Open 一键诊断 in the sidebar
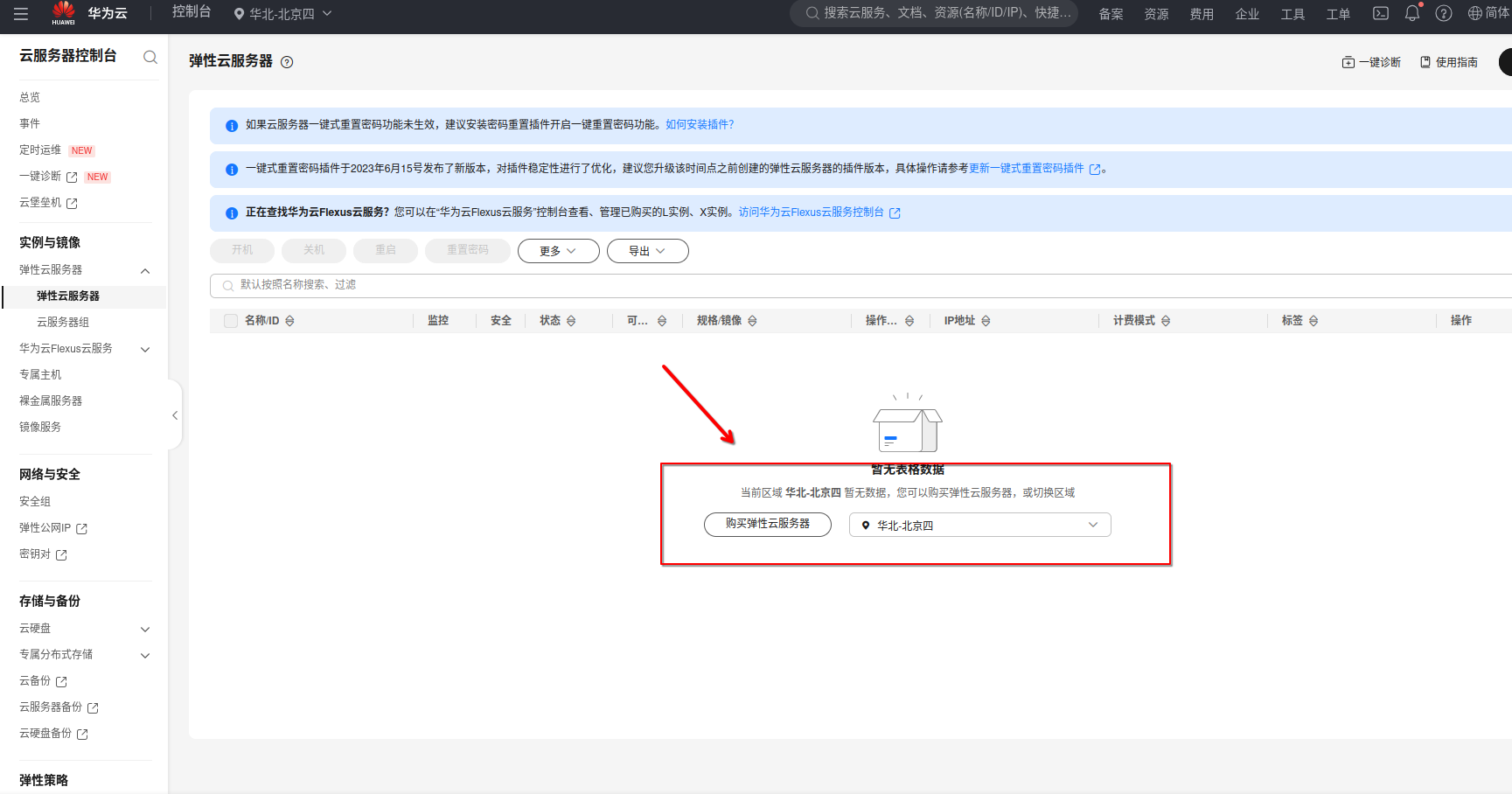 point(40,176)
